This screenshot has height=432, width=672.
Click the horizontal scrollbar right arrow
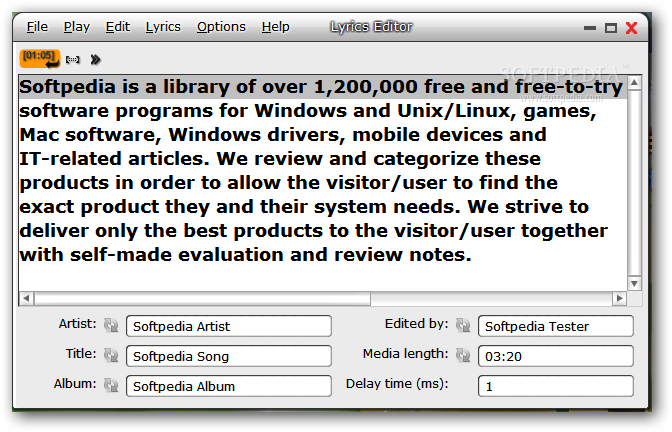619,298
